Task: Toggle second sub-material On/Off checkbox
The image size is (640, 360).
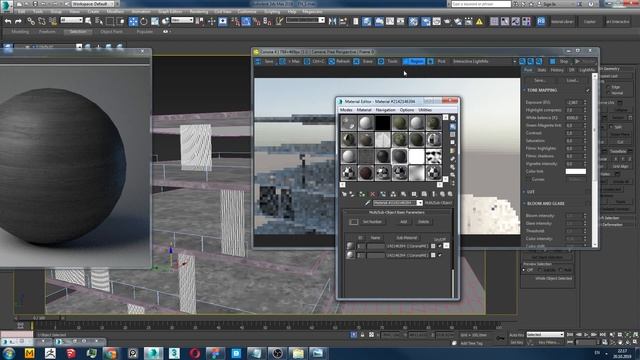Action: click(440, 255)
